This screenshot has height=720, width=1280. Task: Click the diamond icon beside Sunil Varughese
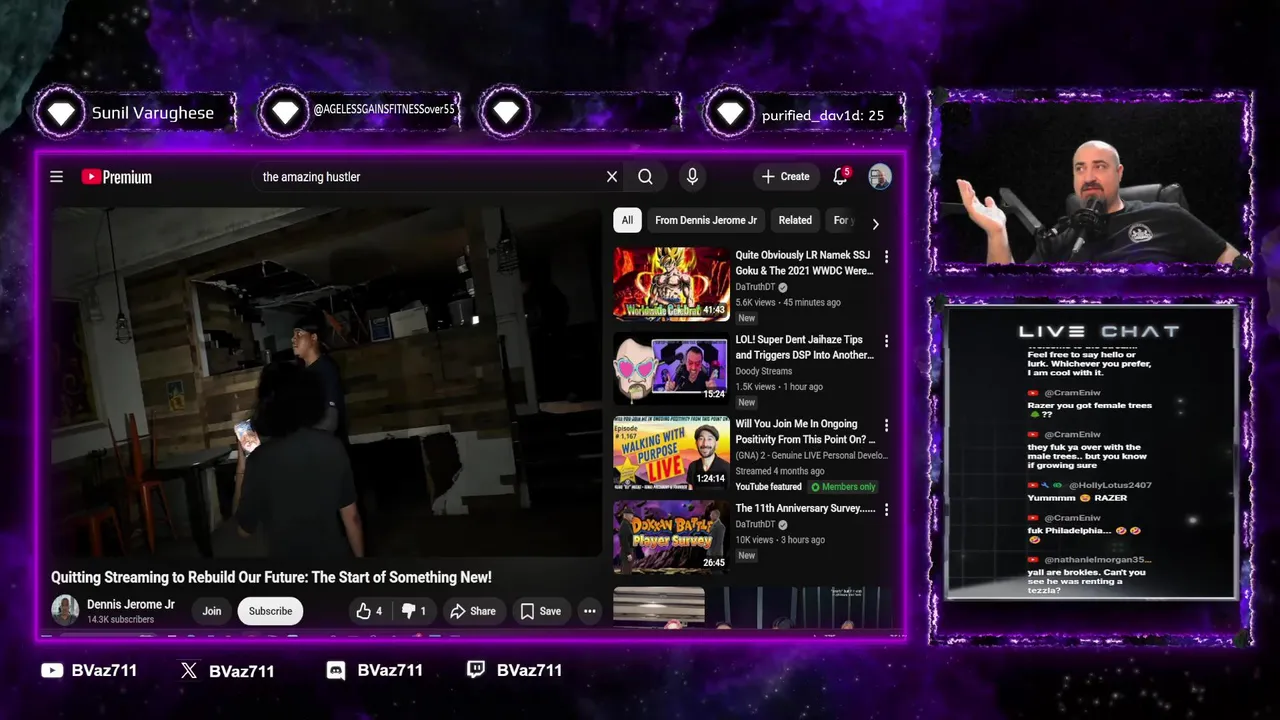[61, 113]
